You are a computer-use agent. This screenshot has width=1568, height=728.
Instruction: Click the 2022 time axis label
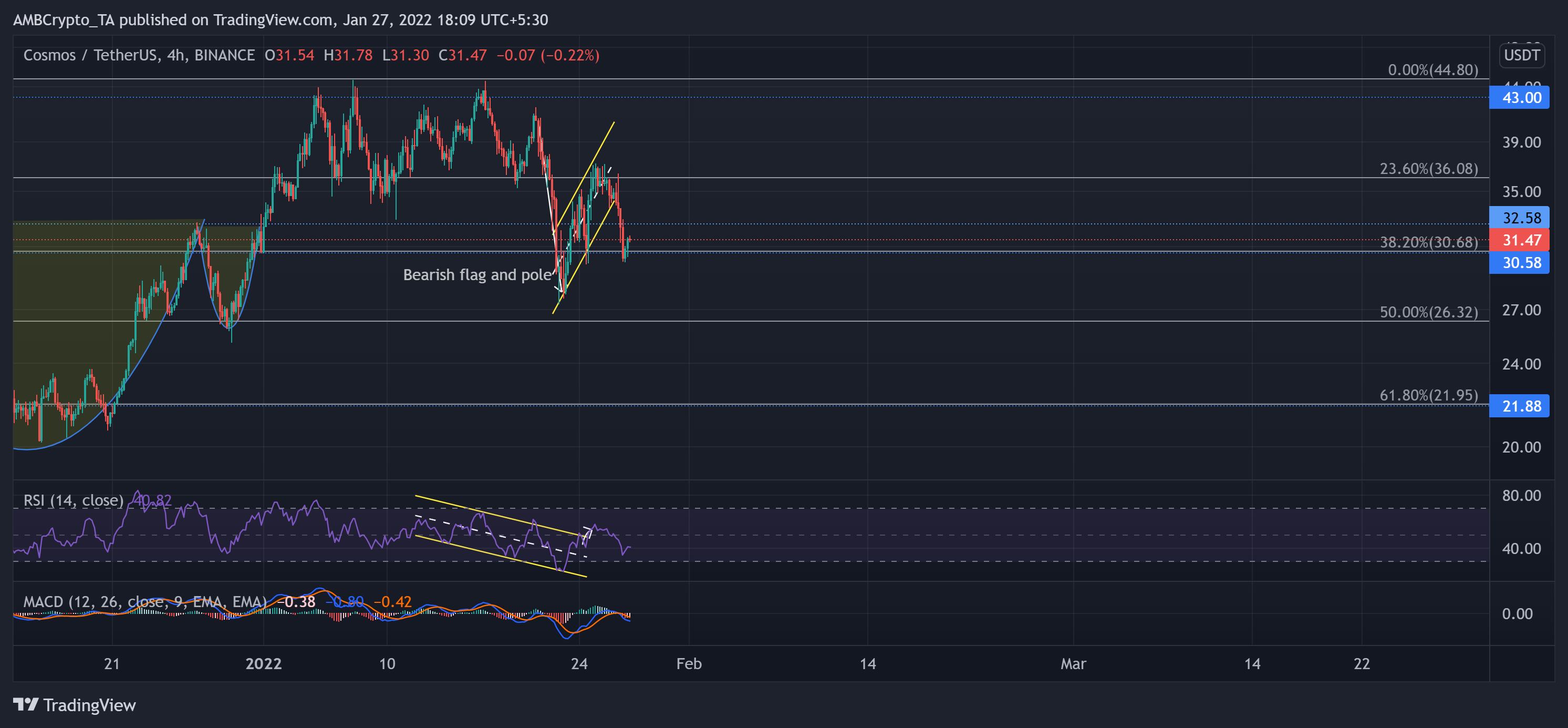tap(264, 663)
